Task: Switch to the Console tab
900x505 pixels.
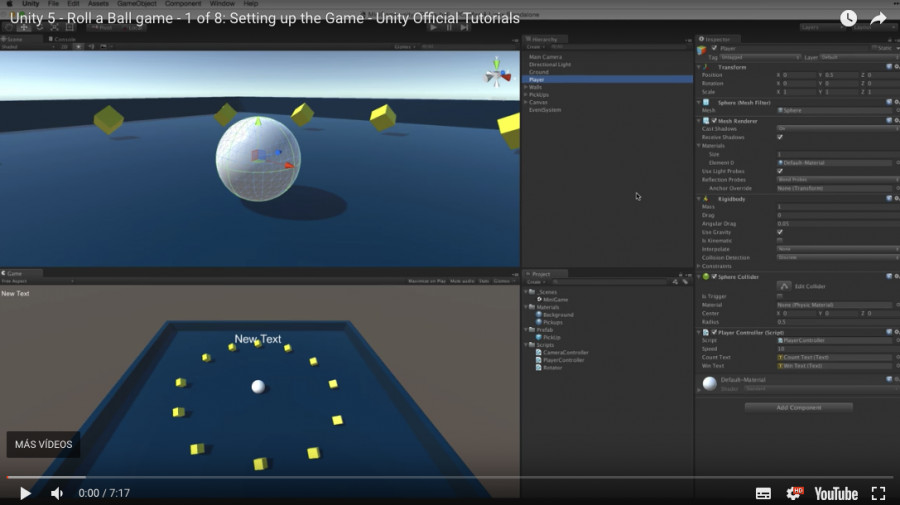Action: click(62, 39)
